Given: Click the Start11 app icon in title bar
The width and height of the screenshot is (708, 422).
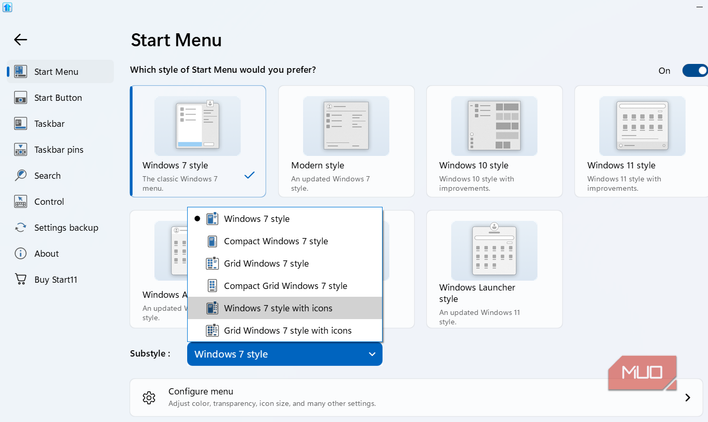Looking at the screenshot, I should click(x=7, y=7).
